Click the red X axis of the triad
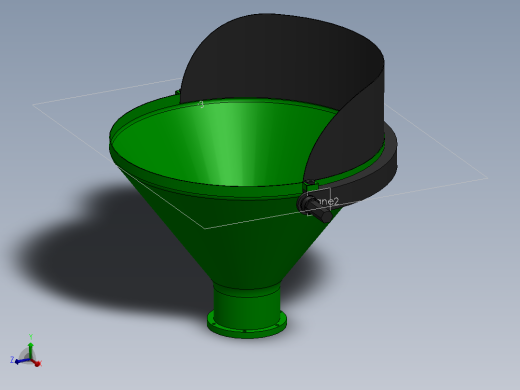Viewport: 520px width, 390px height. (x=36, y=362)
